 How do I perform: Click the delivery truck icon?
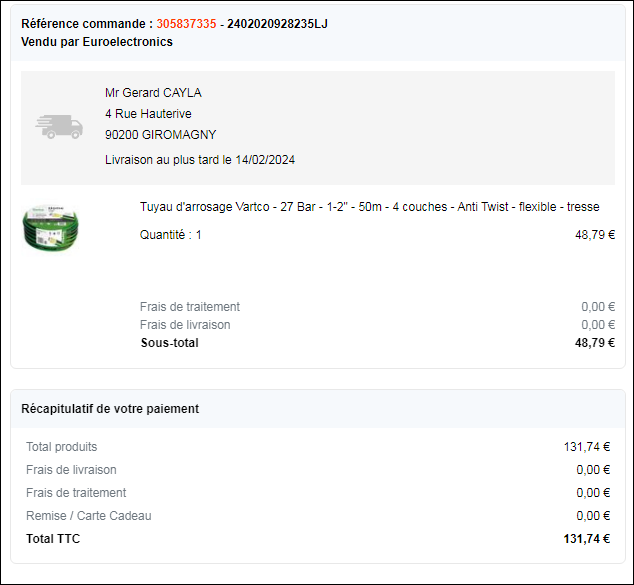[x=59, y=125]
